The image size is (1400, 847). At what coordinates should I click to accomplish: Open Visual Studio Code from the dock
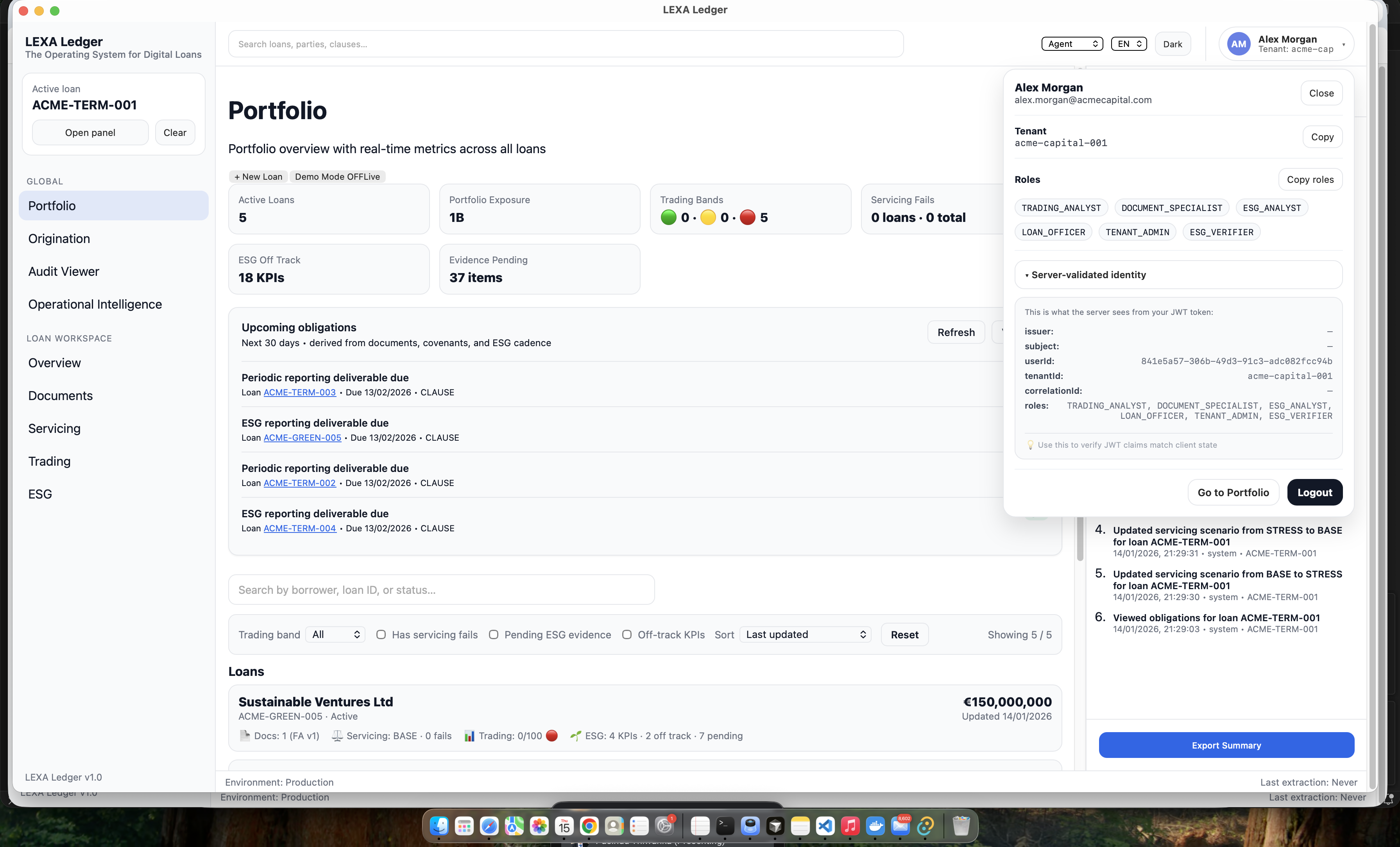coord(825,826)
